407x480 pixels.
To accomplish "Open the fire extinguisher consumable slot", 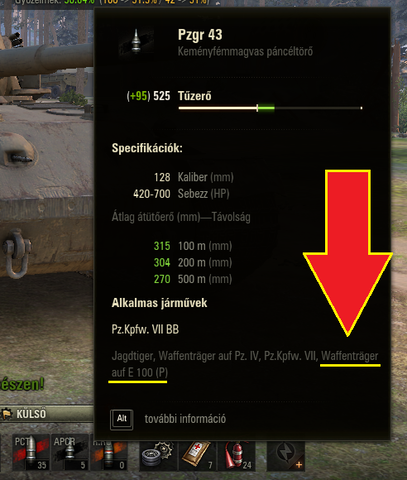I will coord(236,455).
